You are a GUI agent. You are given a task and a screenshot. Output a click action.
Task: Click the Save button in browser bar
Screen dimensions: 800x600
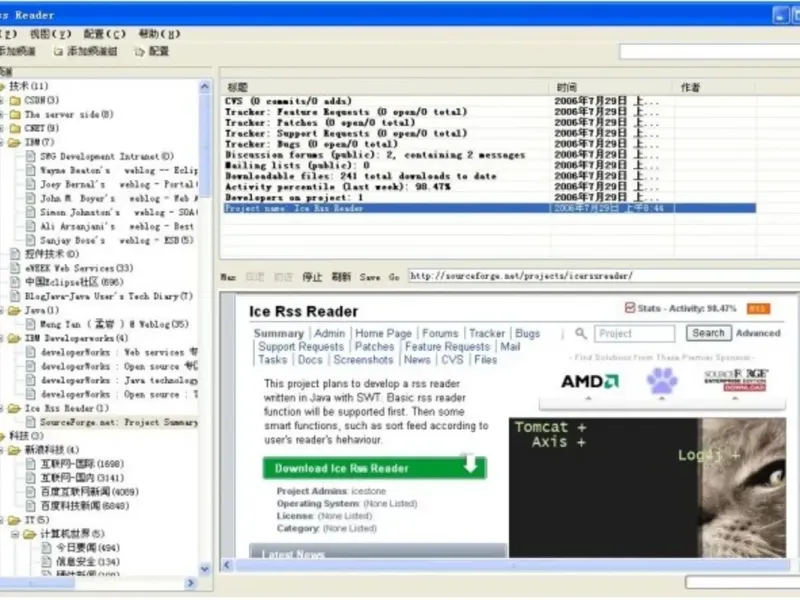[370, 277]
